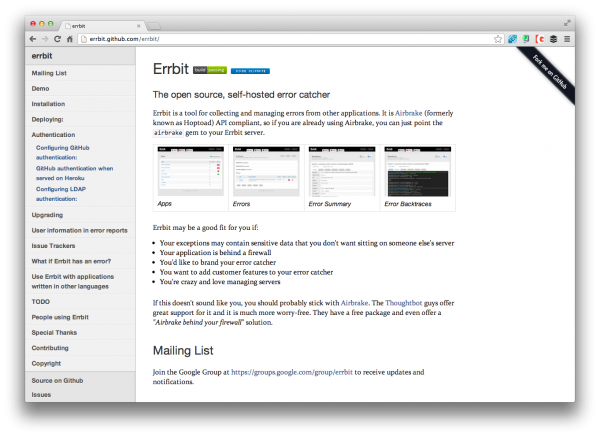Image resolution: width=600 pixels, height=437 pixels.
Task: Click the Code Climate badge
Action: 250,71
